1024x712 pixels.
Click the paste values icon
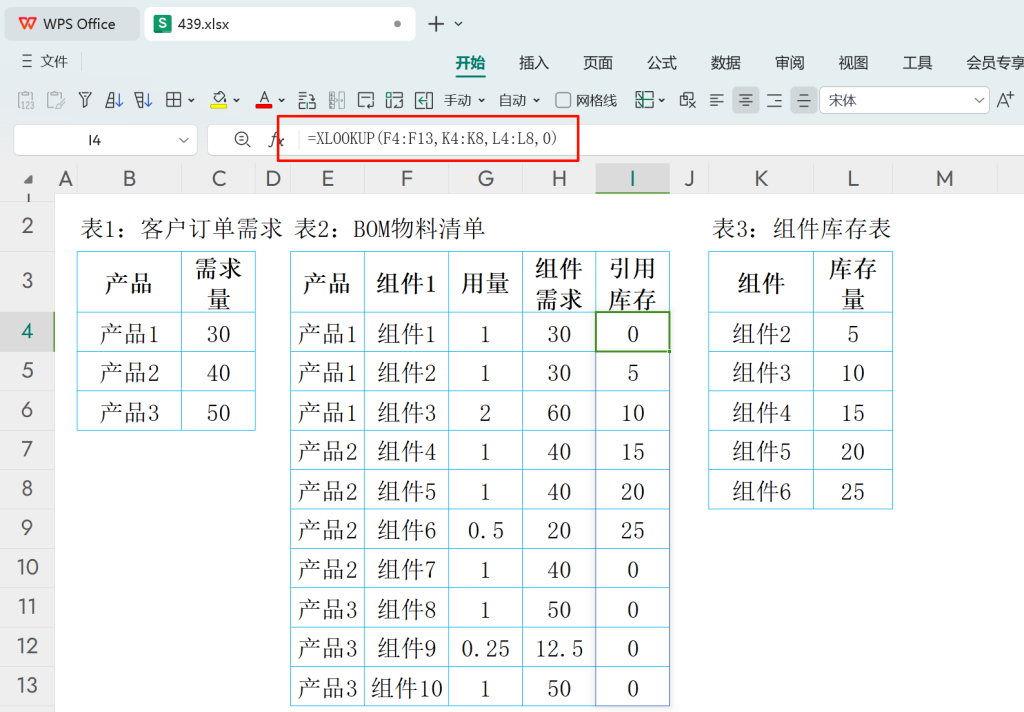pos(25,100)
